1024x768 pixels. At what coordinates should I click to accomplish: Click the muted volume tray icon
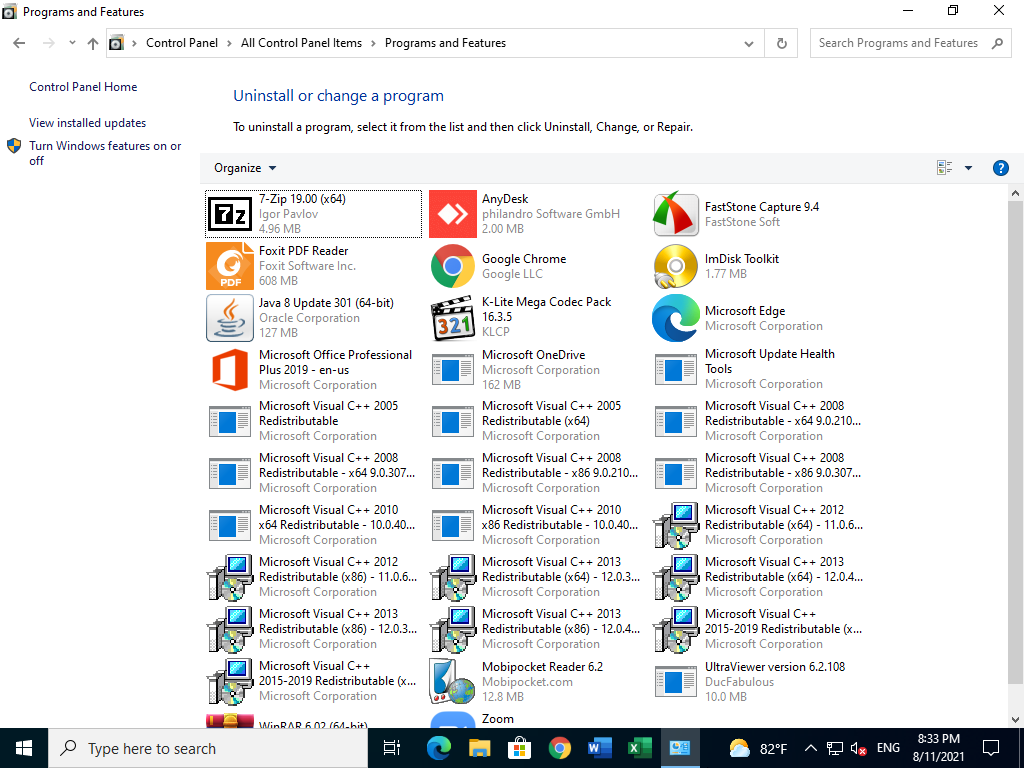click(x=859, y=748)
